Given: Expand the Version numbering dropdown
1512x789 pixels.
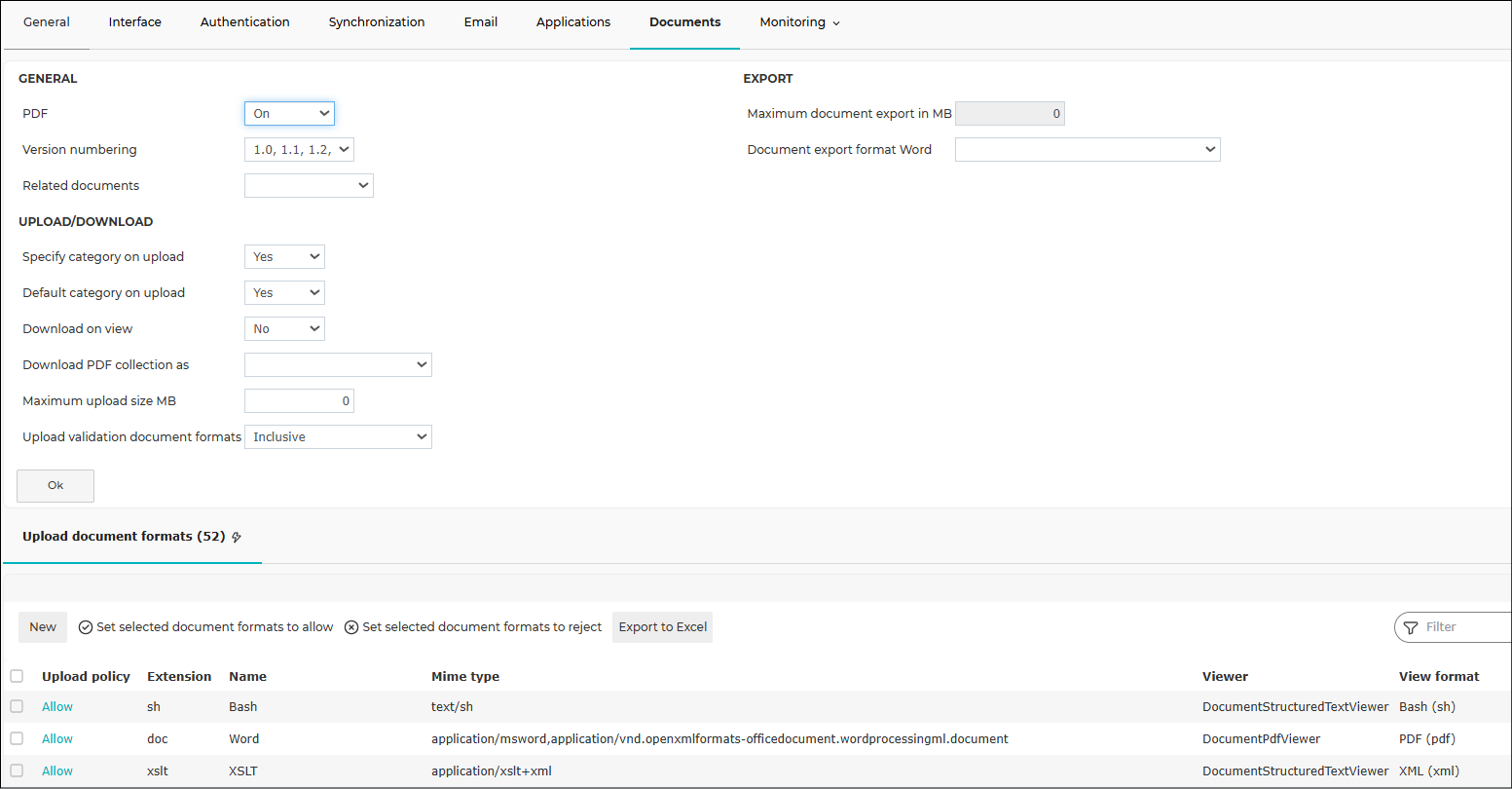Looking at the screenshot, I should coord(299,150).
